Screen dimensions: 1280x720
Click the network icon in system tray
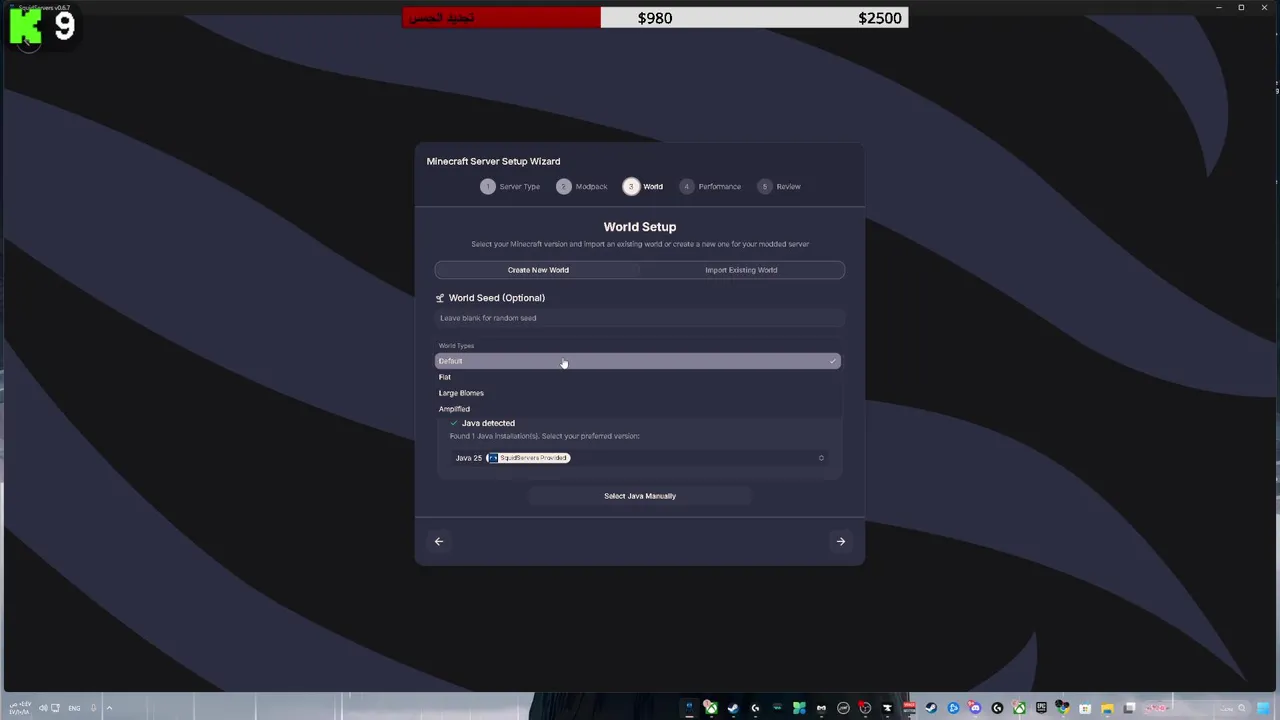(55, 708)
